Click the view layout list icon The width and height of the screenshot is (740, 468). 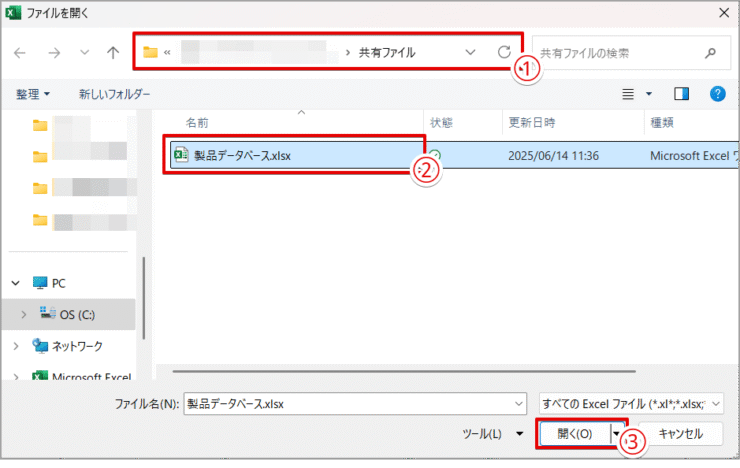click(628, 94)
